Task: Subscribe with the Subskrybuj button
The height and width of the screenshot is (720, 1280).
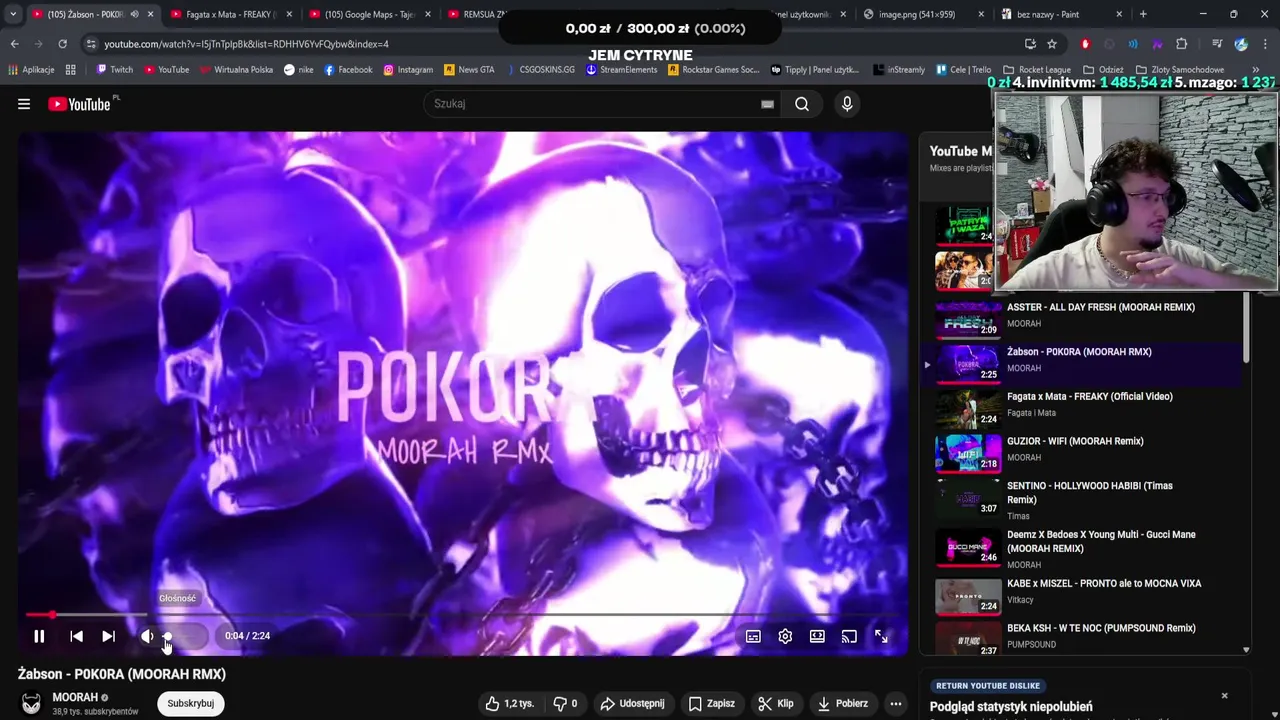Action: tap(190, 703)
